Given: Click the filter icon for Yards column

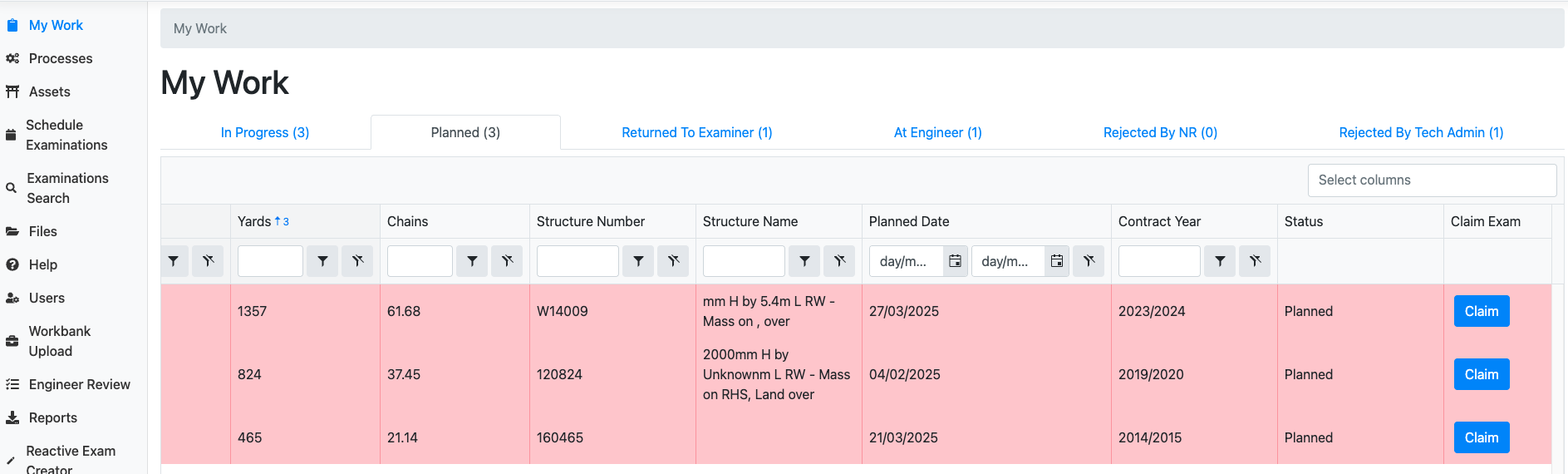Looking at the screenshot, I should [322, 261].
